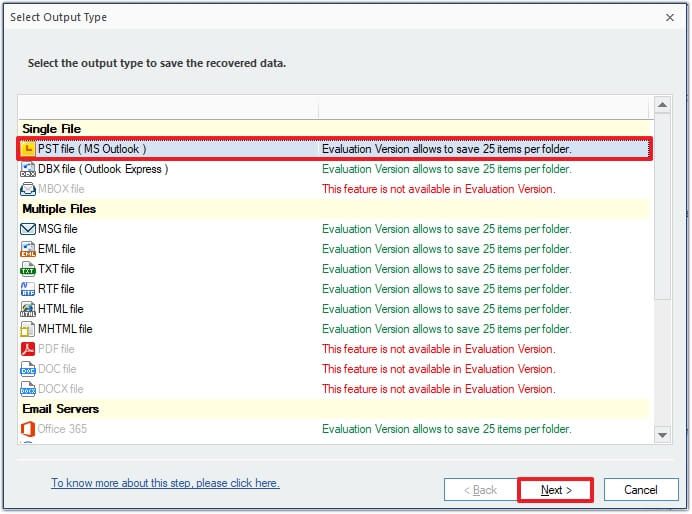692x514 pixels.
Task: Select the DOCX file label
Action: coord(60,389)
